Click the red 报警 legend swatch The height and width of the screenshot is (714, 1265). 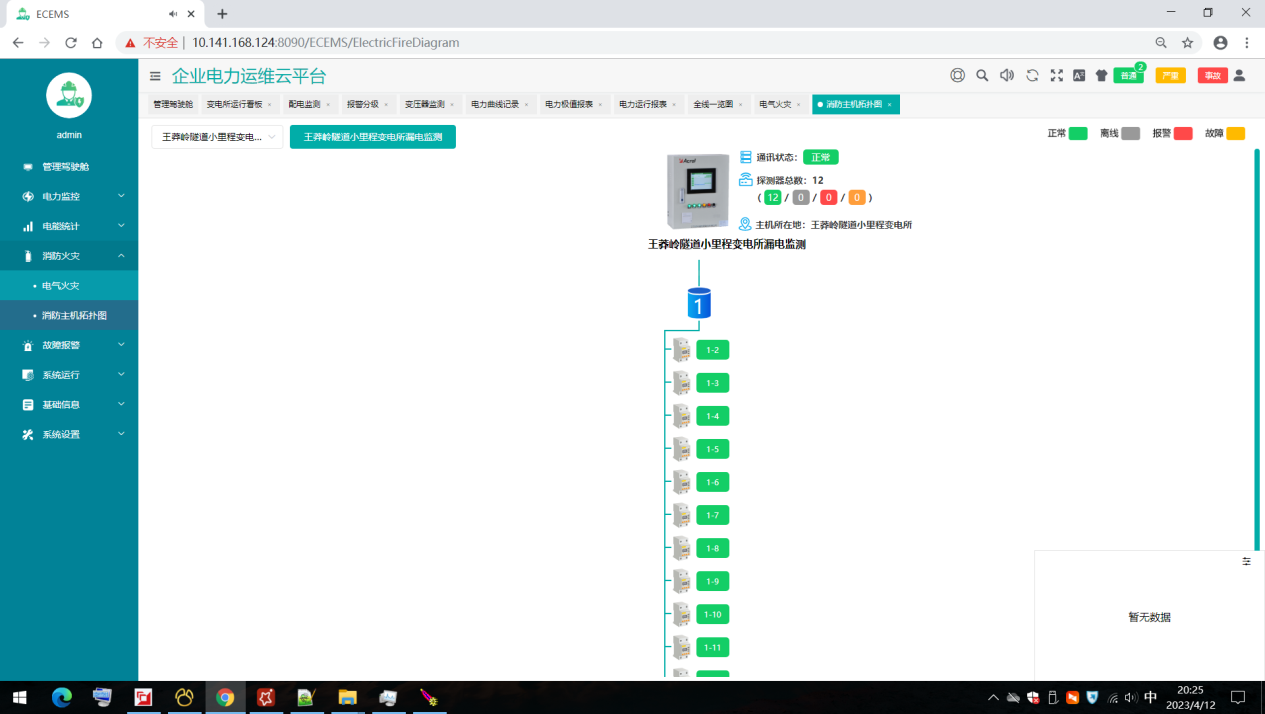tap(1183, 133)
